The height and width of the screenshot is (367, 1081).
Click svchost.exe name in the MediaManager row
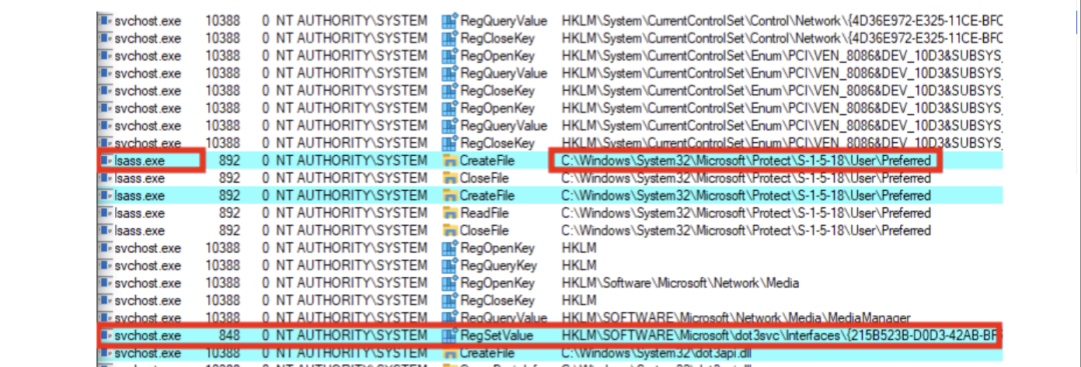tap(148, 318)
